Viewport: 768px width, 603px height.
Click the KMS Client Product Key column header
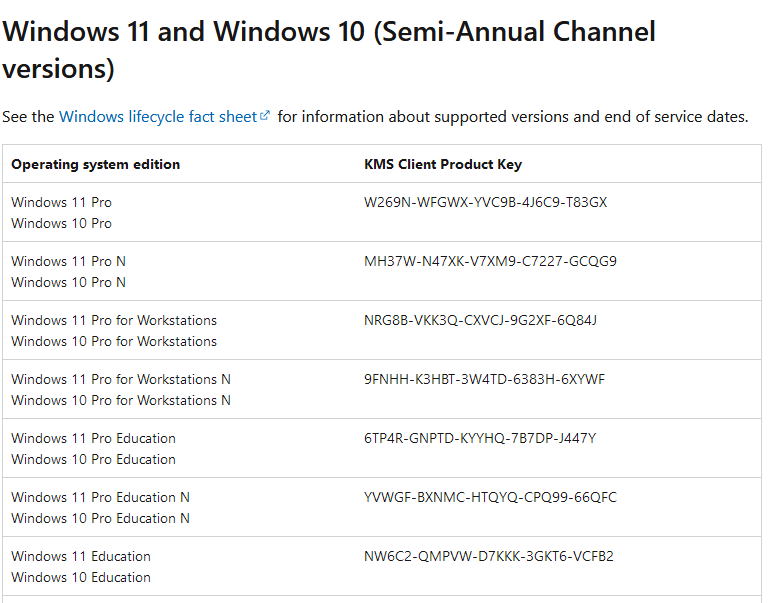(443, 164)
